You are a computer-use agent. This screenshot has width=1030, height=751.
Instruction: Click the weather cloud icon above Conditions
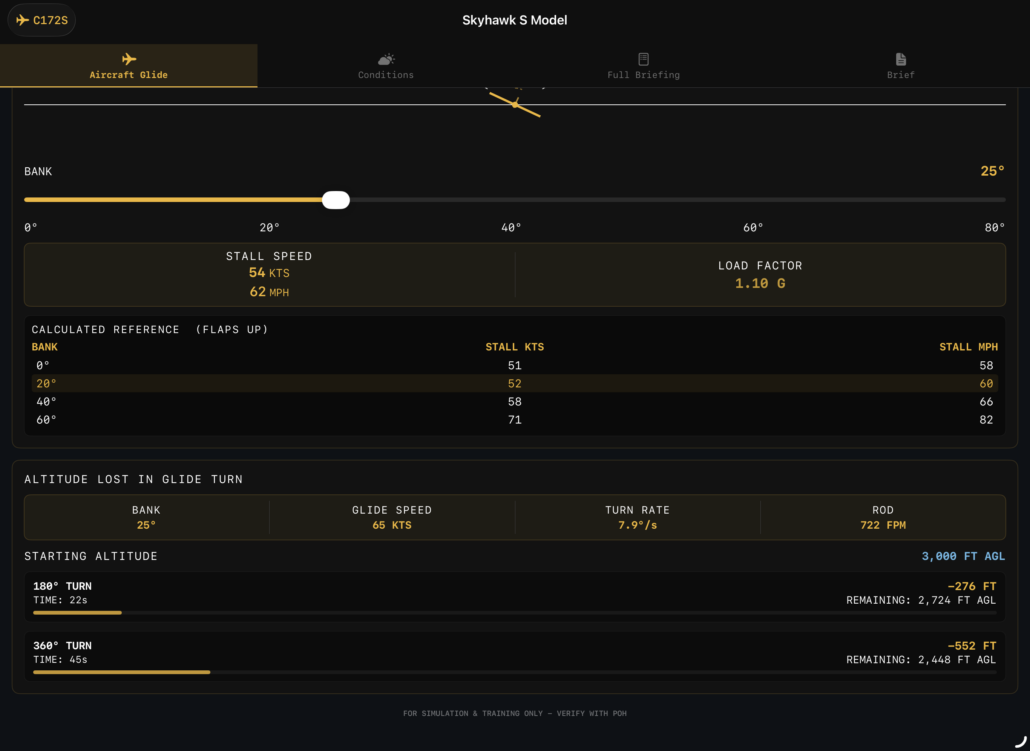[x=386, y=59]
